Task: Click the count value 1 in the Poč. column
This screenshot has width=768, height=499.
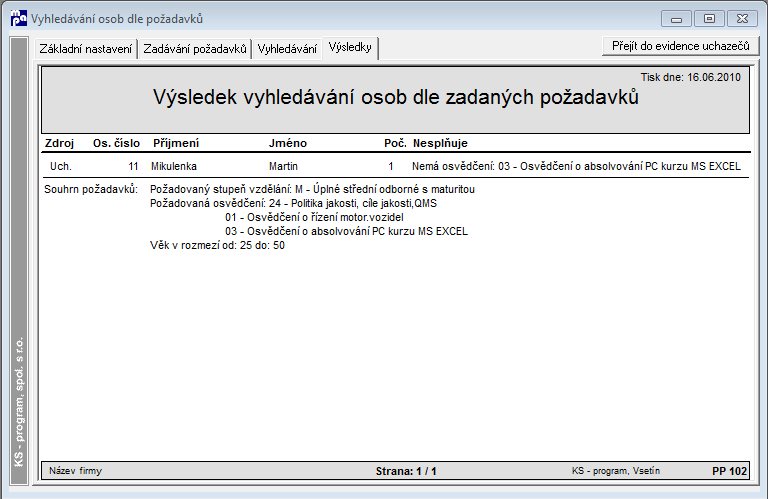Action: [391, 166]
